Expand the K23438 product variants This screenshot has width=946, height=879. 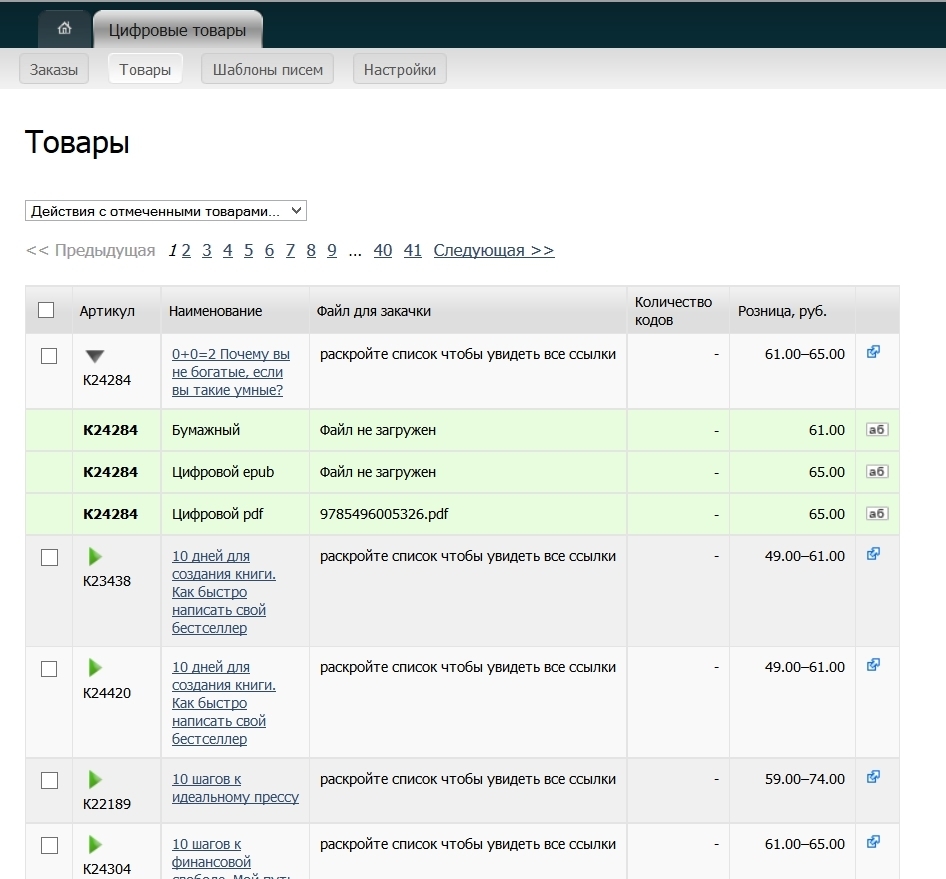(95, 556)
